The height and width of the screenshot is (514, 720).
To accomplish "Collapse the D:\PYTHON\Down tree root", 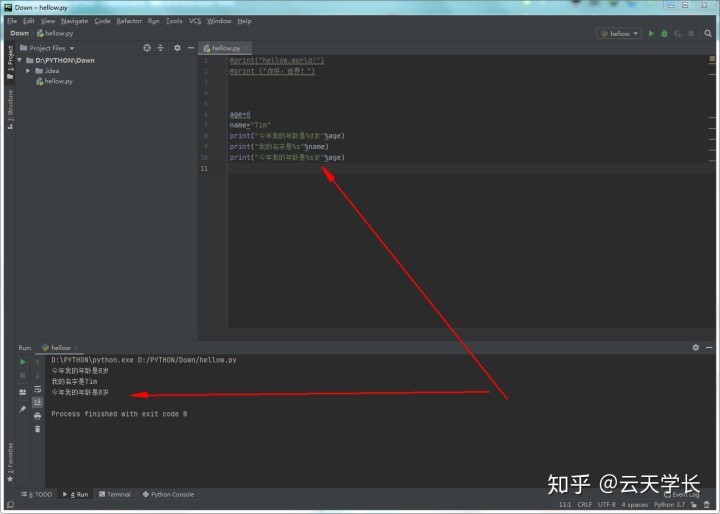I will click(19, 60).
